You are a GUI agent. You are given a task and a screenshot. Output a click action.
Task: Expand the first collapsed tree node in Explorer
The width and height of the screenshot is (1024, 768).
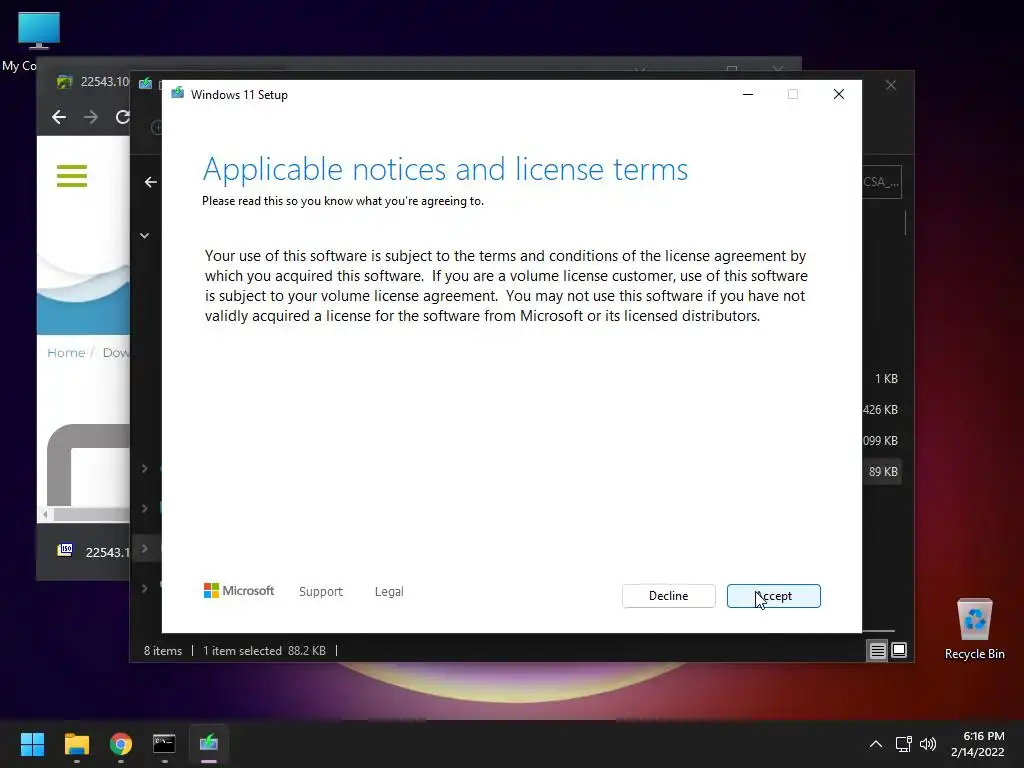(x=144, y=468)
